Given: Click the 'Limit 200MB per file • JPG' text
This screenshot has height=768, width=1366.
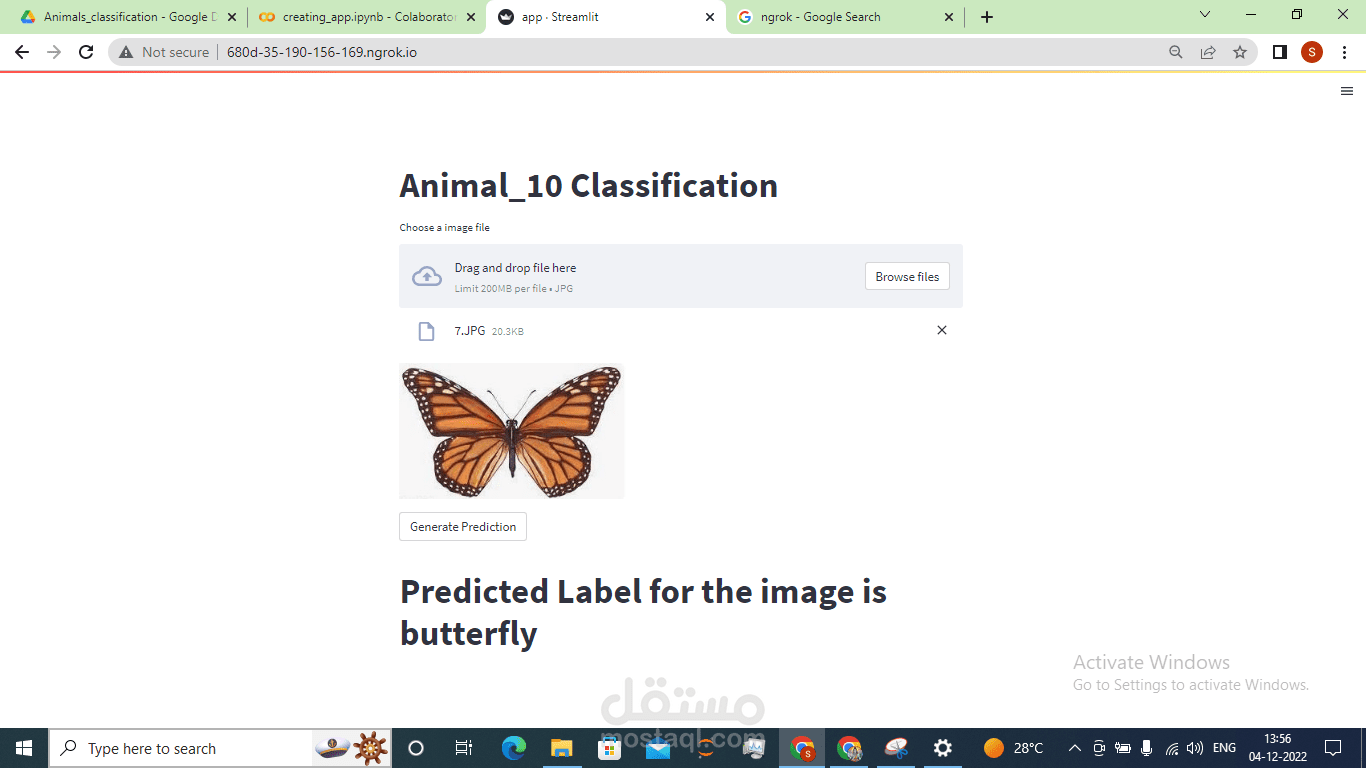Looking at the screenshot, I should point(514,289).
